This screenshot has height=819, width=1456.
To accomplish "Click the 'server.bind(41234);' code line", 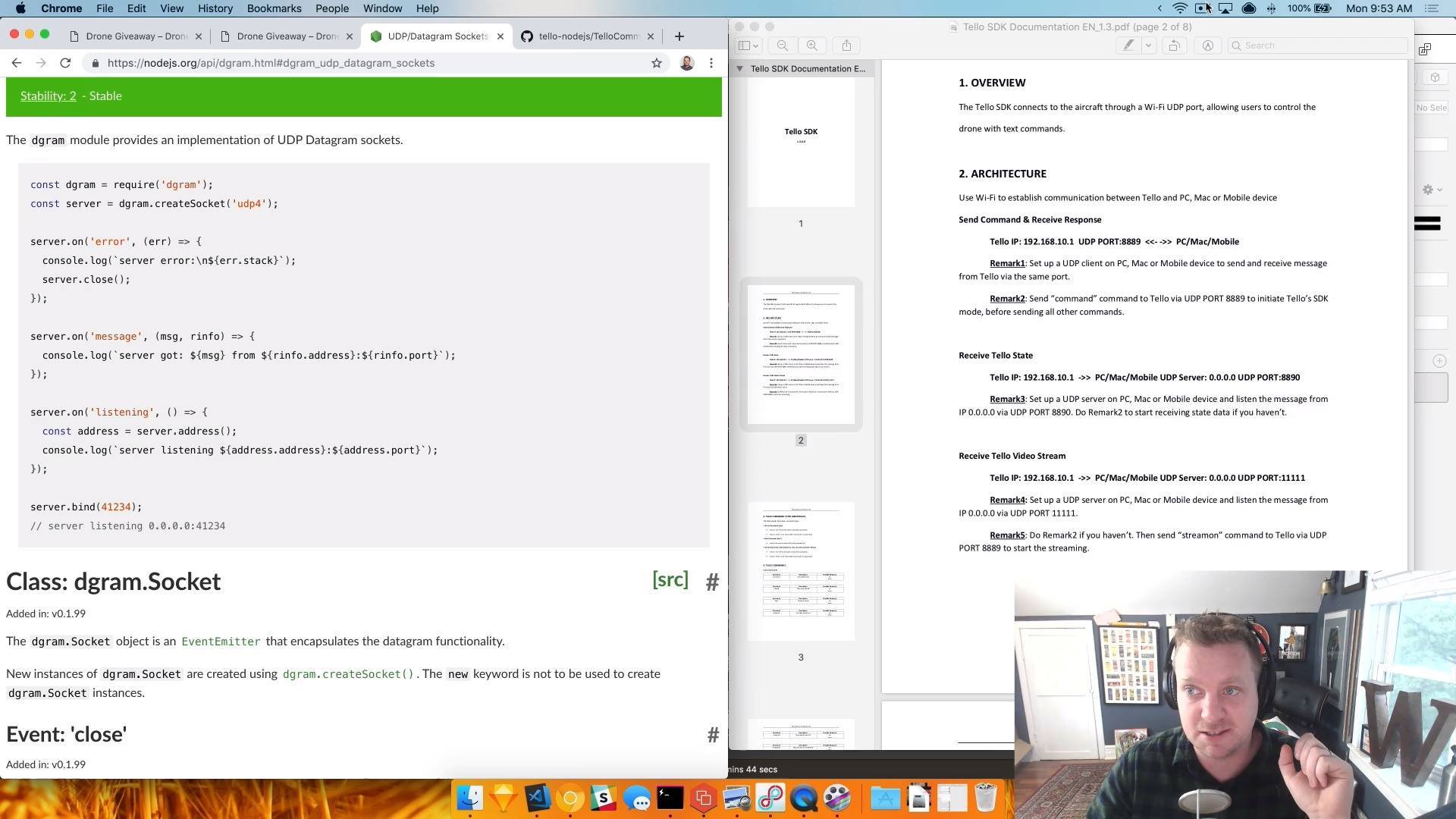I will tap(86, 507).
